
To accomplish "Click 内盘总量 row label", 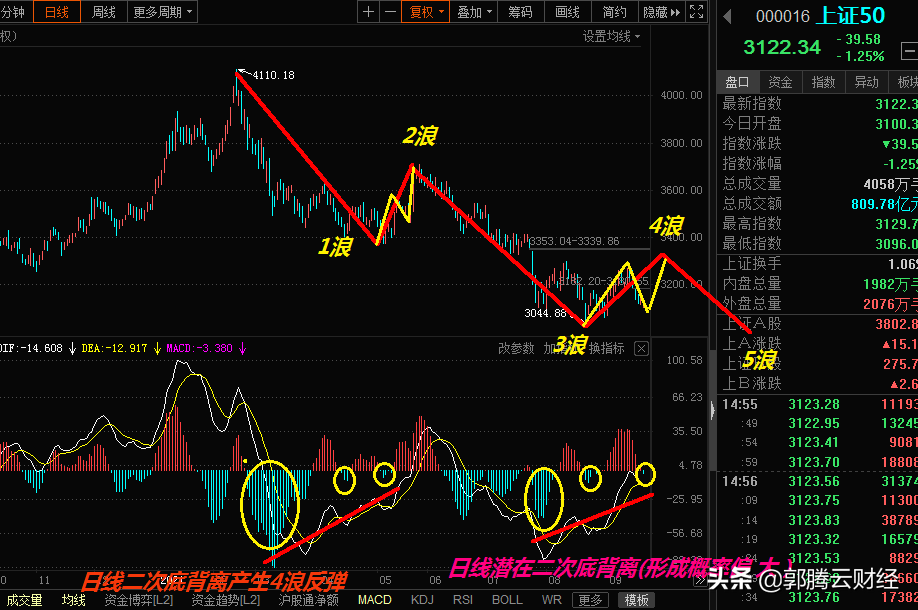I will click(752, 284).
